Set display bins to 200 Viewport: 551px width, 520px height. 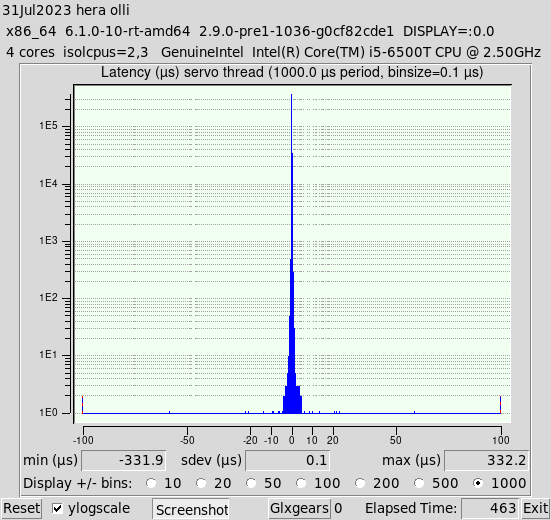tap(360, 483)
